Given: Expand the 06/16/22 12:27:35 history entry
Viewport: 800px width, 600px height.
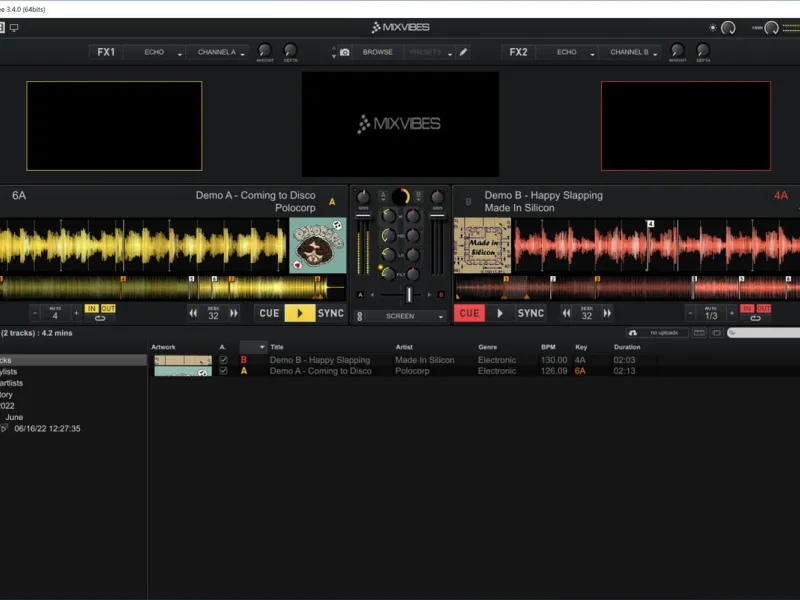Looking at the screenshot, I should click(x=4, y=429).
